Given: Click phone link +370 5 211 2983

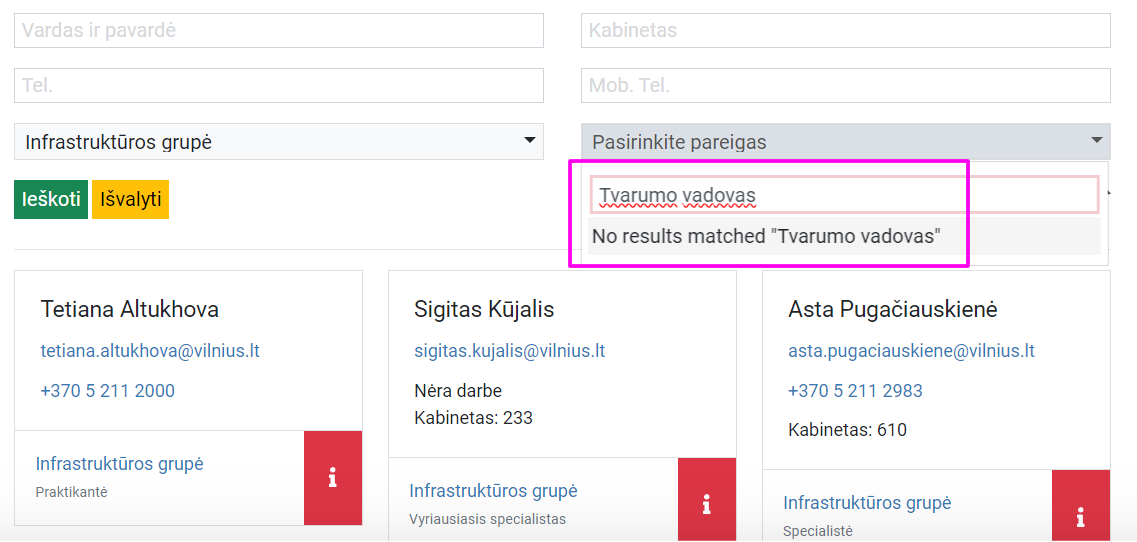Looking at the screenshot, I should point(855,391).
